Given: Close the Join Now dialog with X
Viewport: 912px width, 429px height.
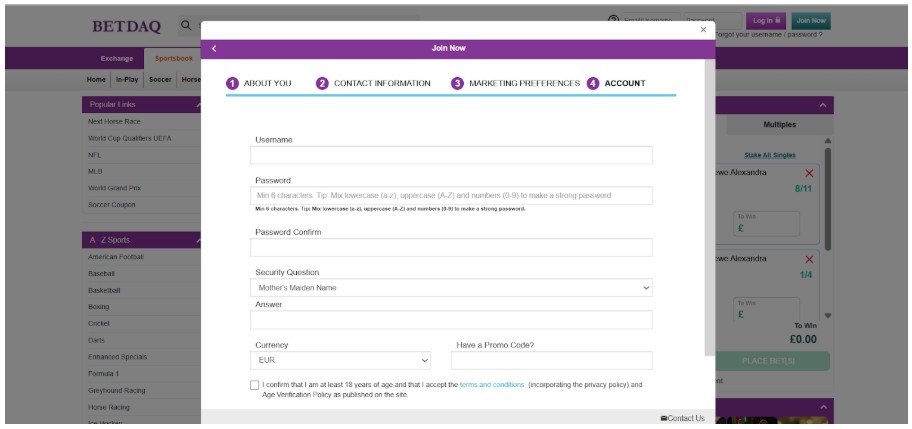Looking at the screenshot, I should pyautogui.click(x=701, y=29).
